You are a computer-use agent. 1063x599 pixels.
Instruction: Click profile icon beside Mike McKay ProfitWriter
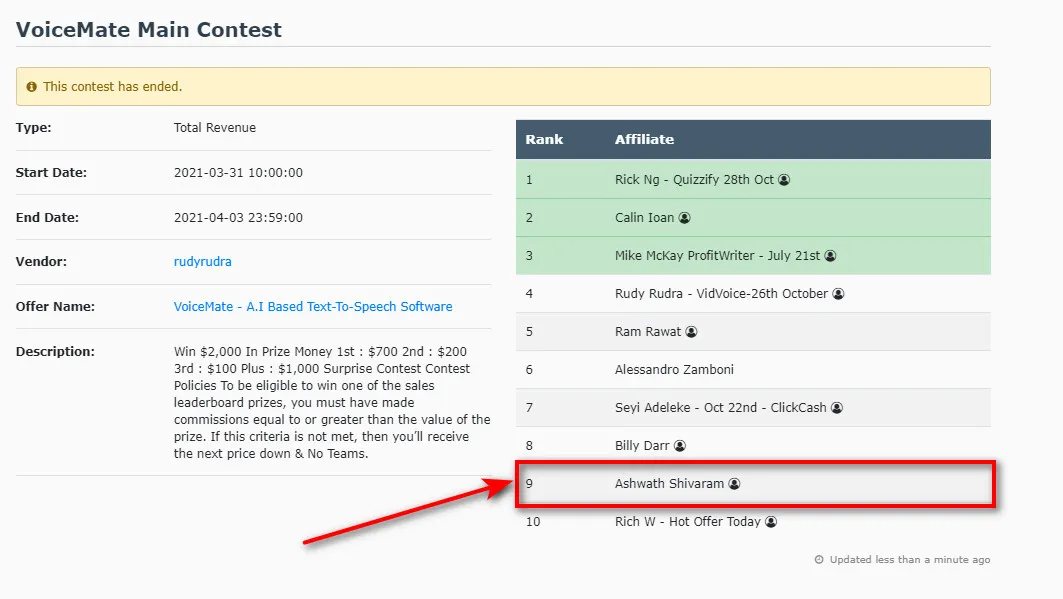pos(830,255)
